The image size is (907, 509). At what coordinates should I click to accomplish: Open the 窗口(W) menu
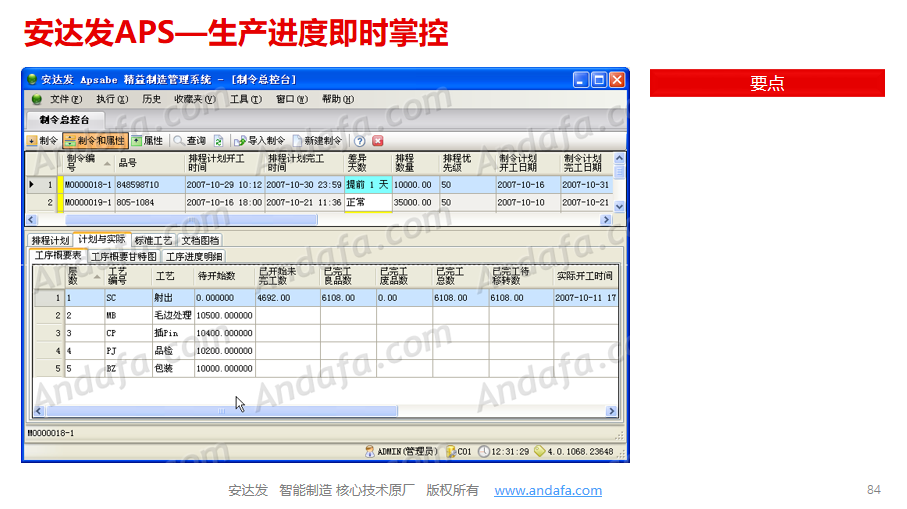coord(292,99)
